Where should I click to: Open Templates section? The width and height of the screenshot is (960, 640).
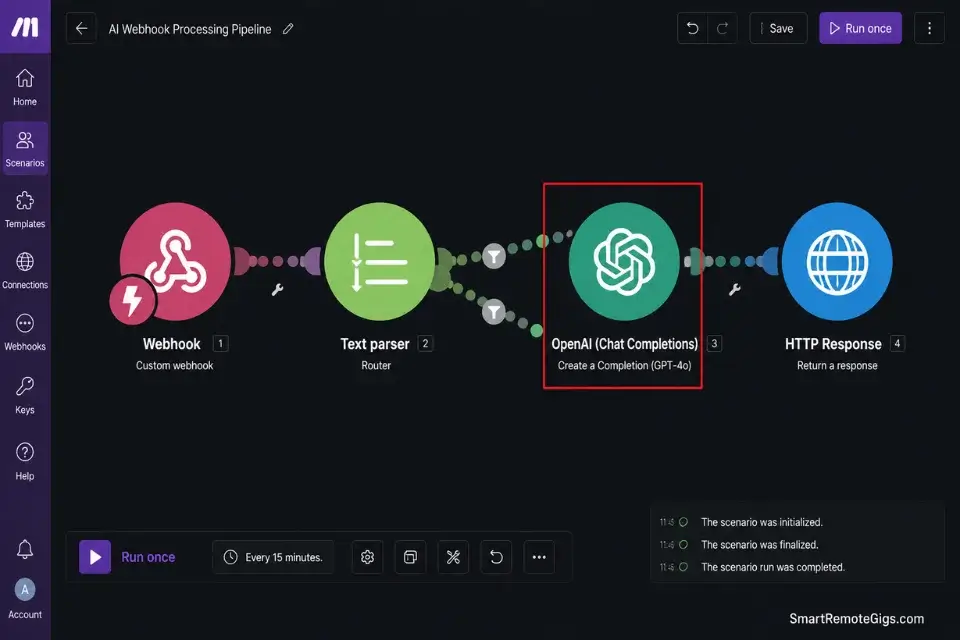(x=25, y=209)
